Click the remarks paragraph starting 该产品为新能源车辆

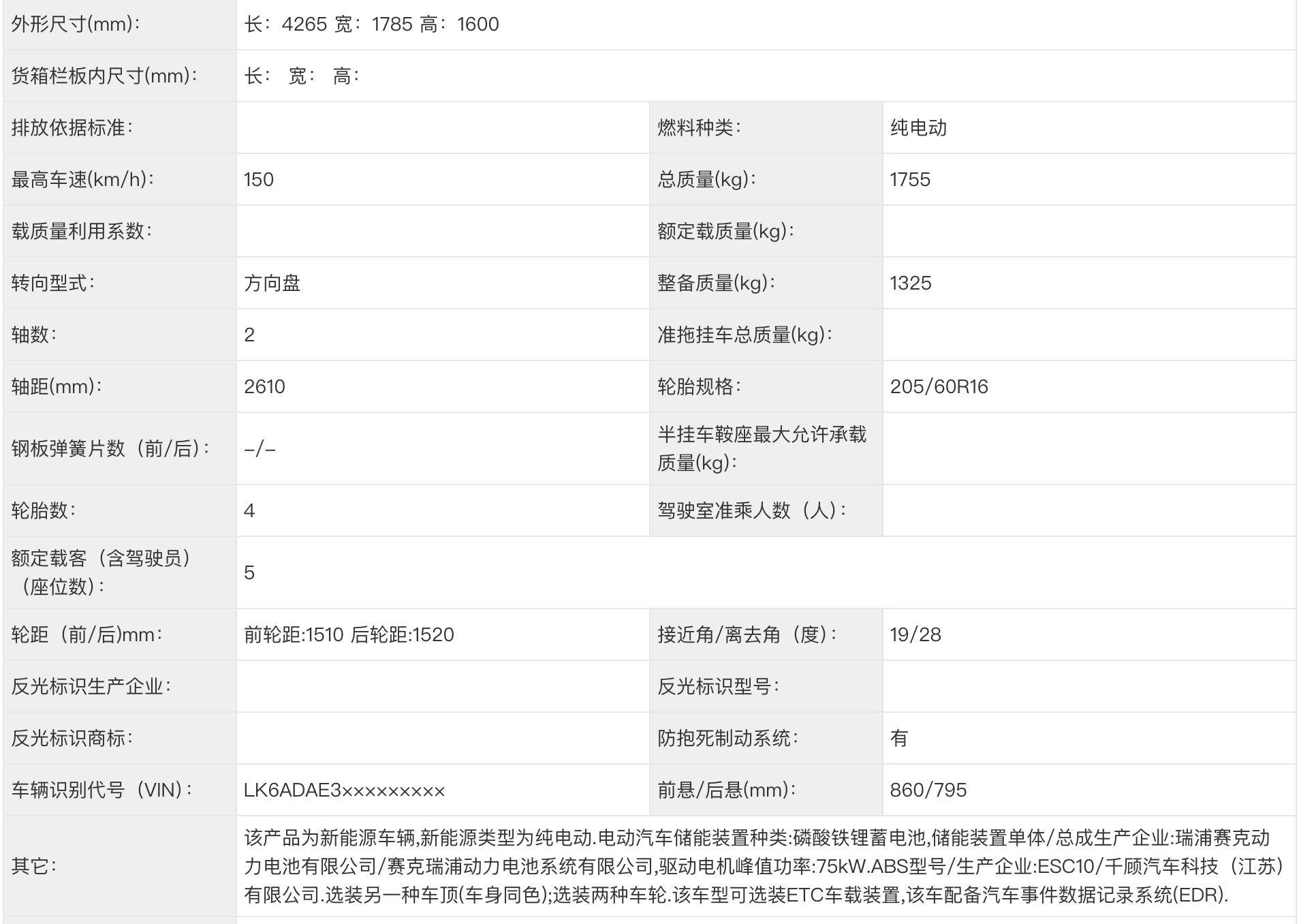coord(764,866)
